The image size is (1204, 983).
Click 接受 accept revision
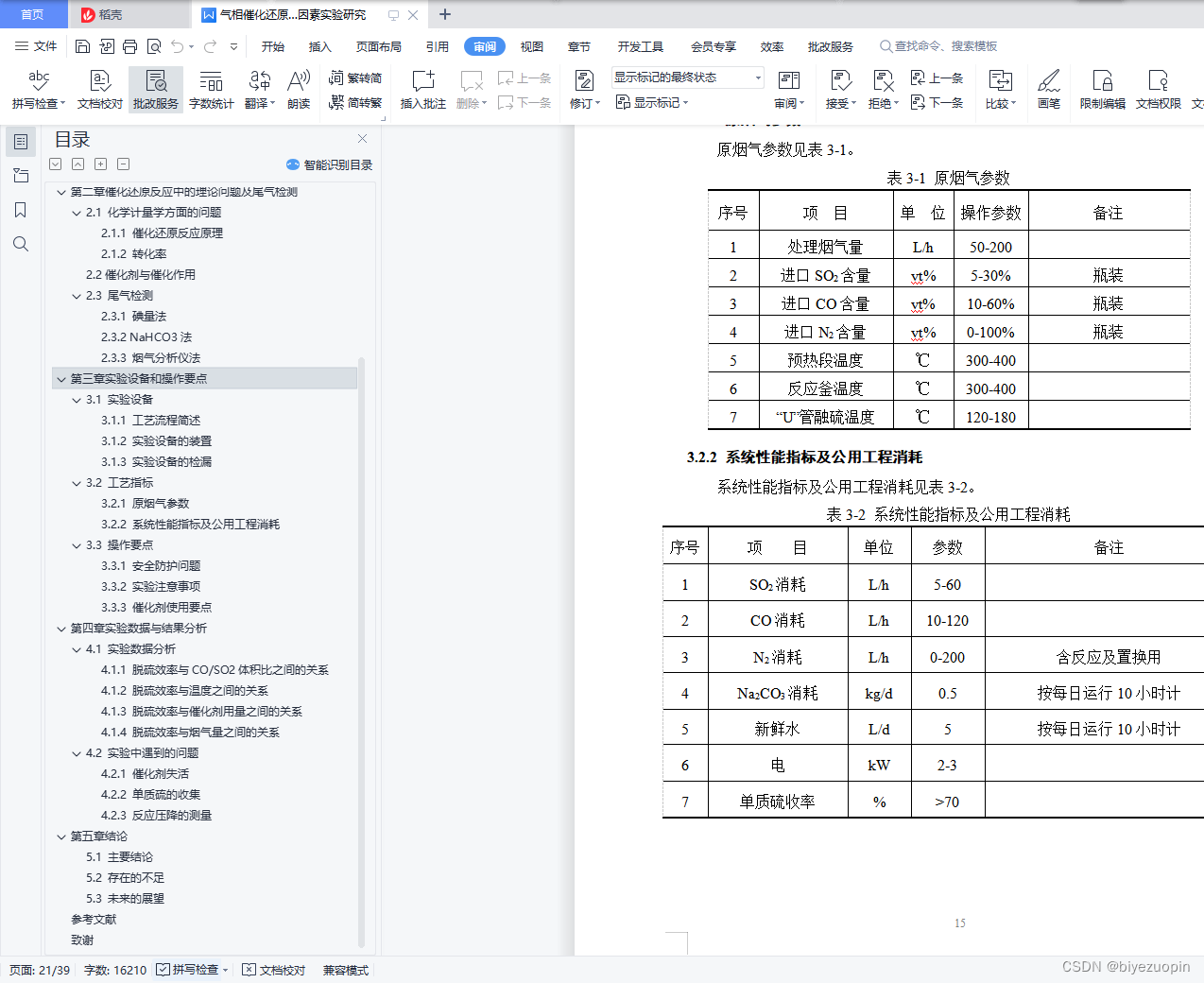(x=840, y=91)
